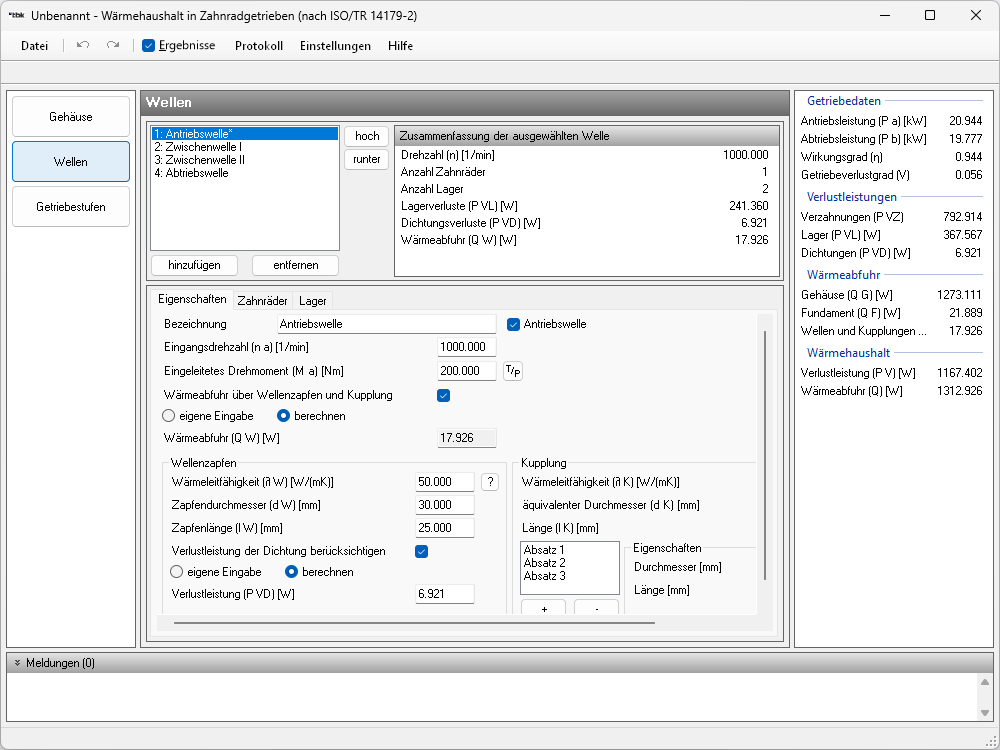
Task: Disable Wärmeabfuhr über Wellenzapfen und Kupplung
Action: tap(444, 395)
